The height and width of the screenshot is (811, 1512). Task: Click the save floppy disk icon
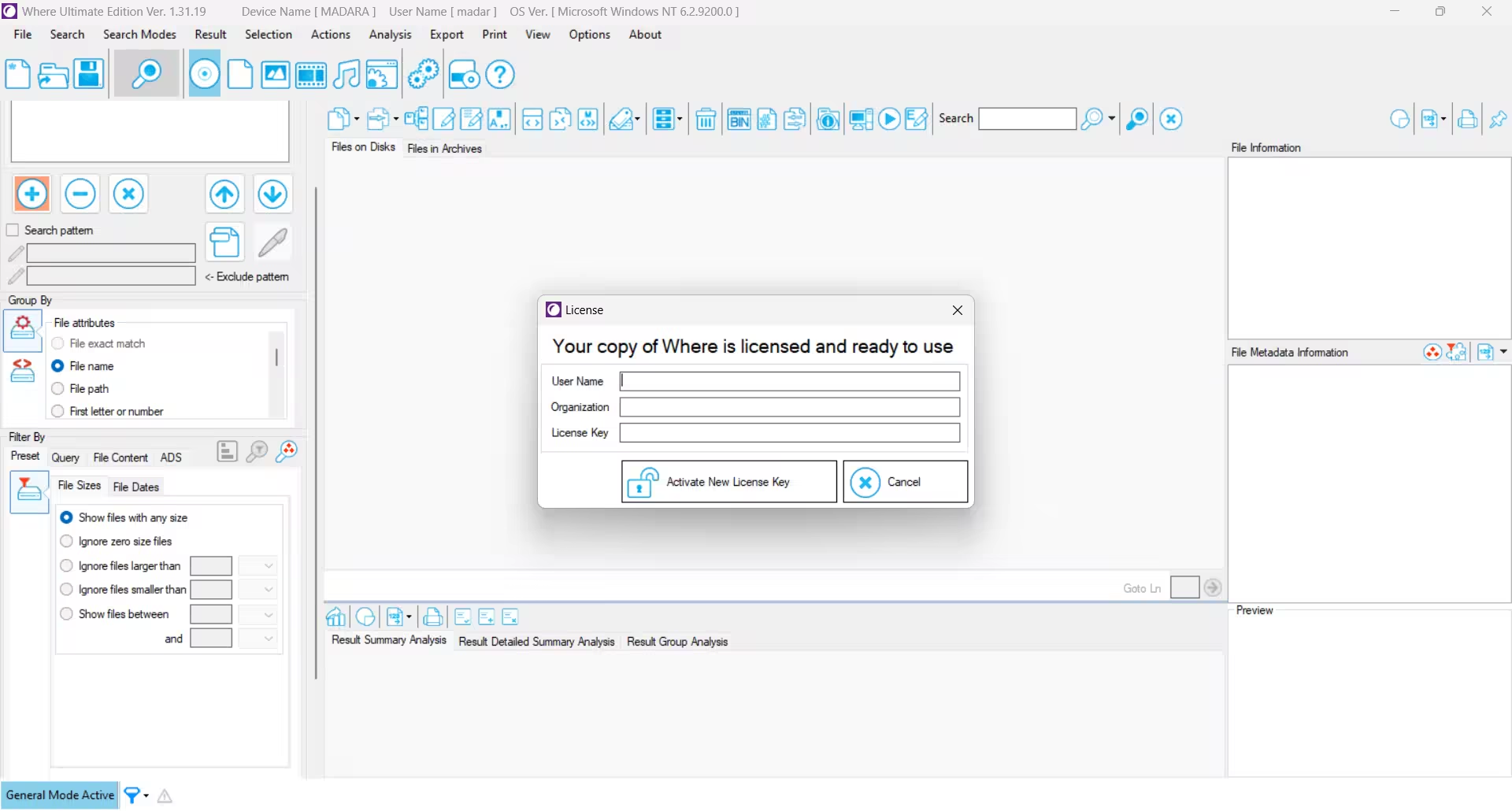pyautogui.click(x=89, y=75)
